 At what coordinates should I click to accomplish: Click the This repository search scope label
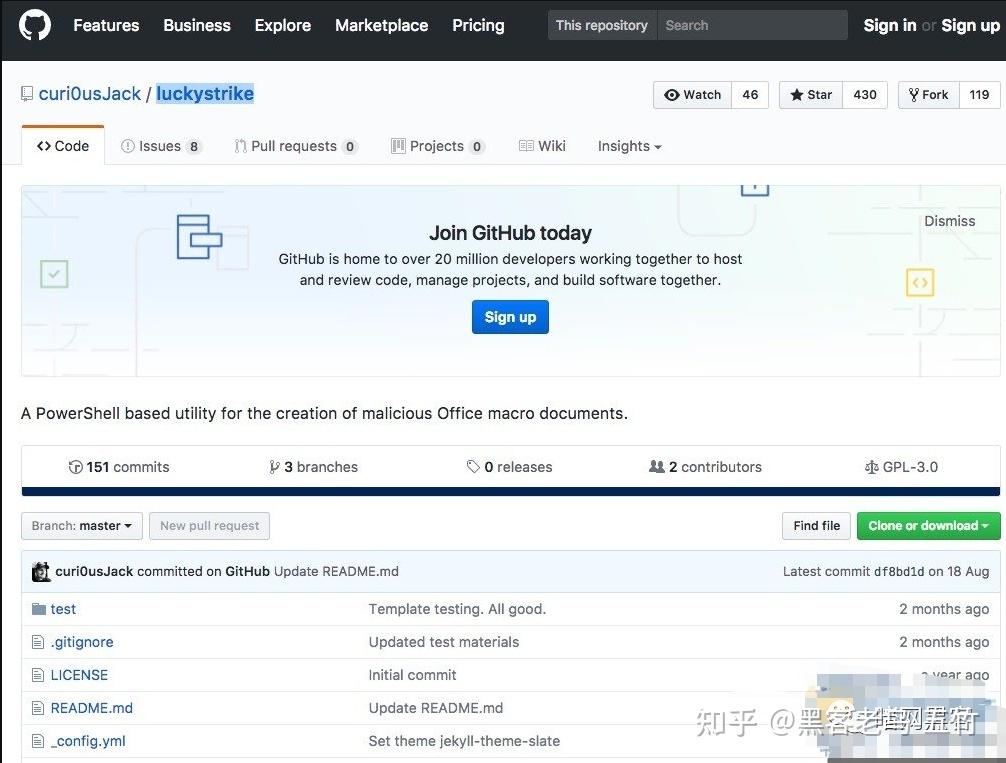[x=602, y=26]
